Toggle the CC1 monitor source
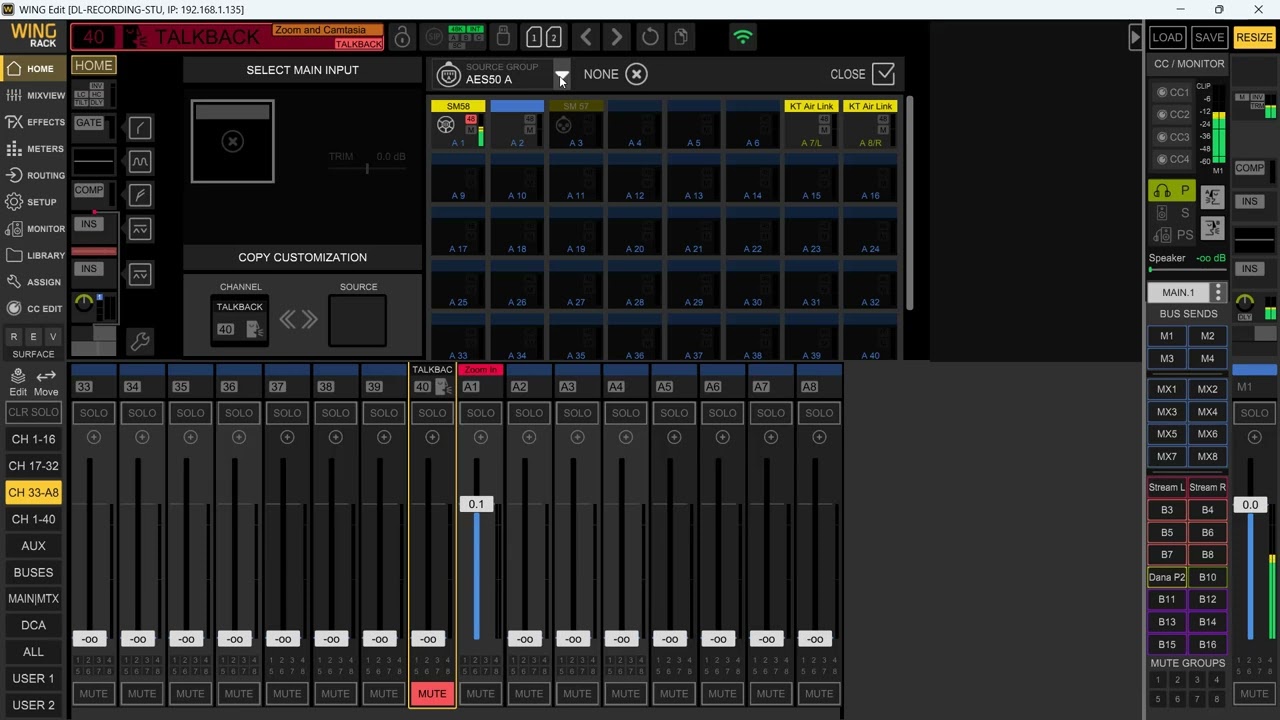Image resolution: width=1280 pixels, height=720 pixels. [x=1173, y=92]
